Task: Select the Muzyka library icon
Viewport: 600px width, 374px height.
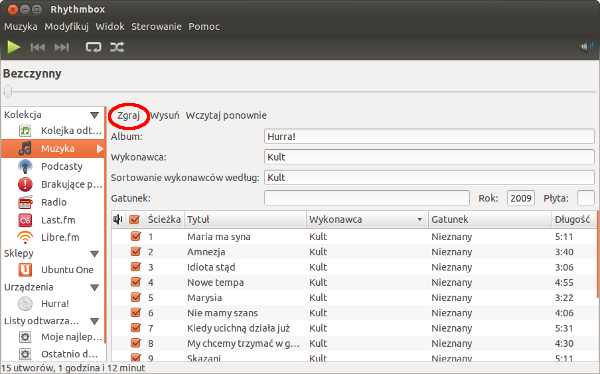Action: click(x=25, y=148)
